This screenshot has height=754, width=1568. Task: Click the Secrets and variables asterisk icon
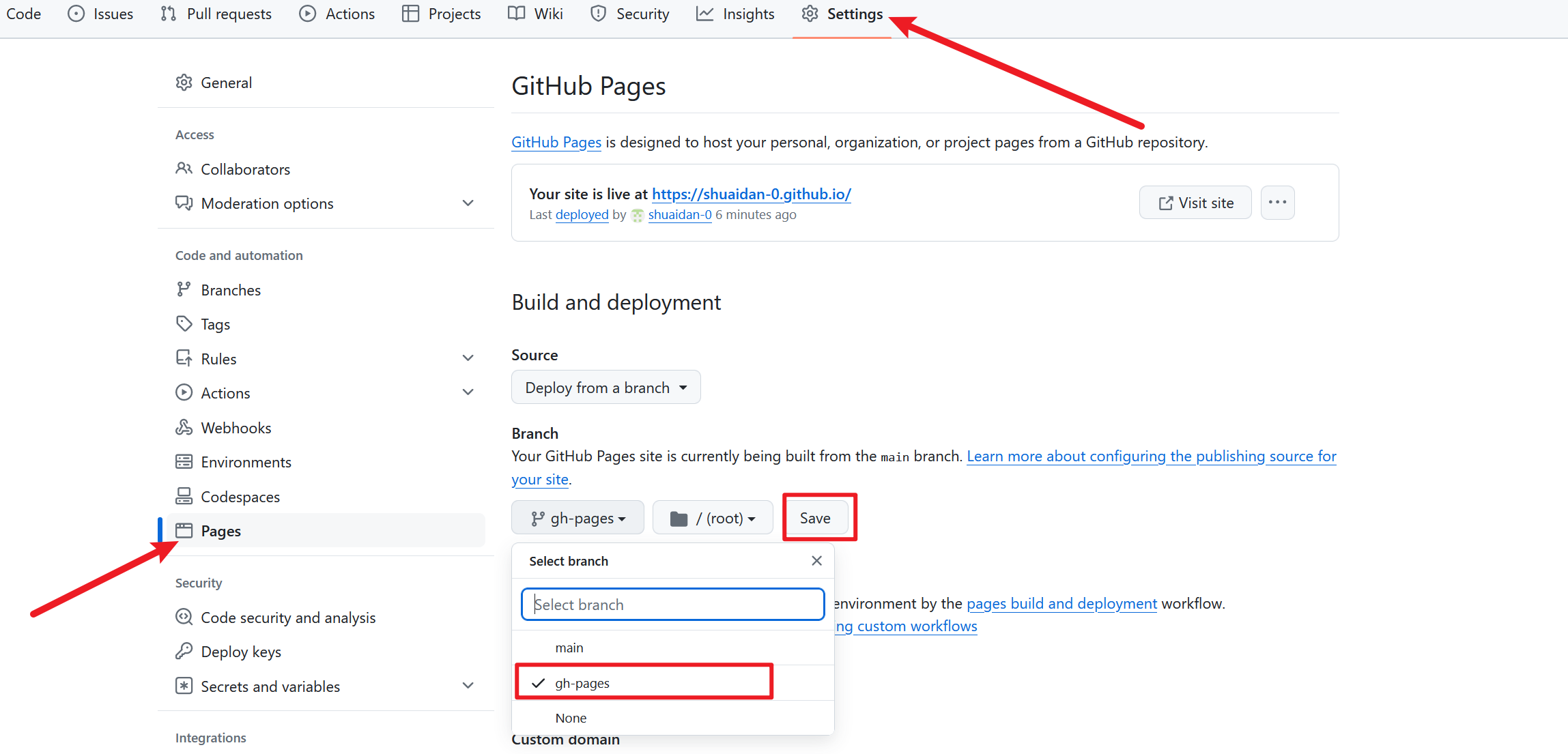(x=184, y=686)
